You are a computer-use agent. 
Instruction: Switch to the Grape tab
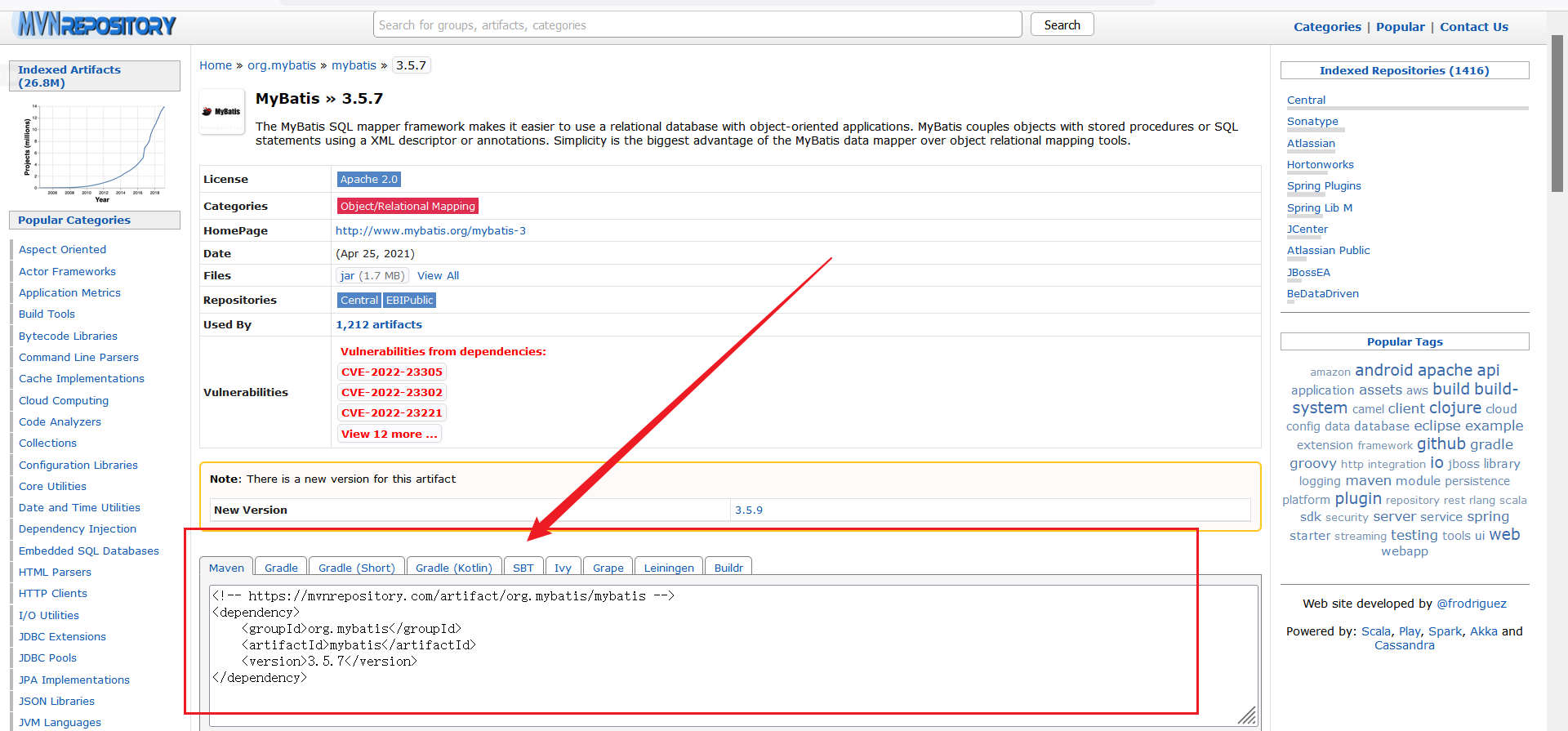[608, 568]
